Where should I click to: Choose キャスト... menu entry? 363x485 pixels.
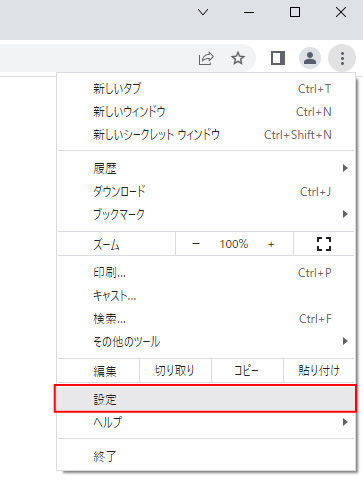coord(206,296)
